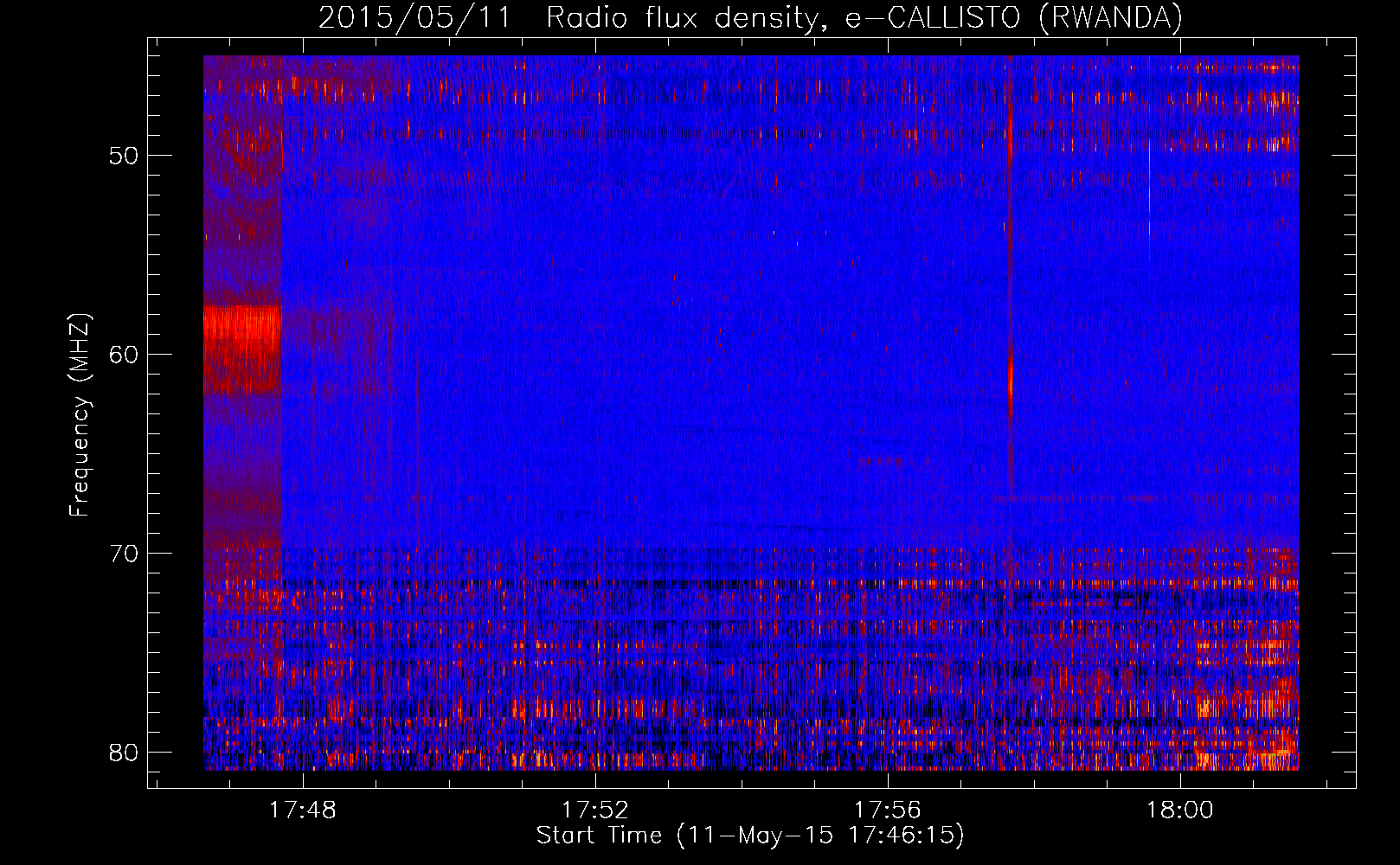
Task: Click the 60 MHz frequency tick label
Action: 125,355
